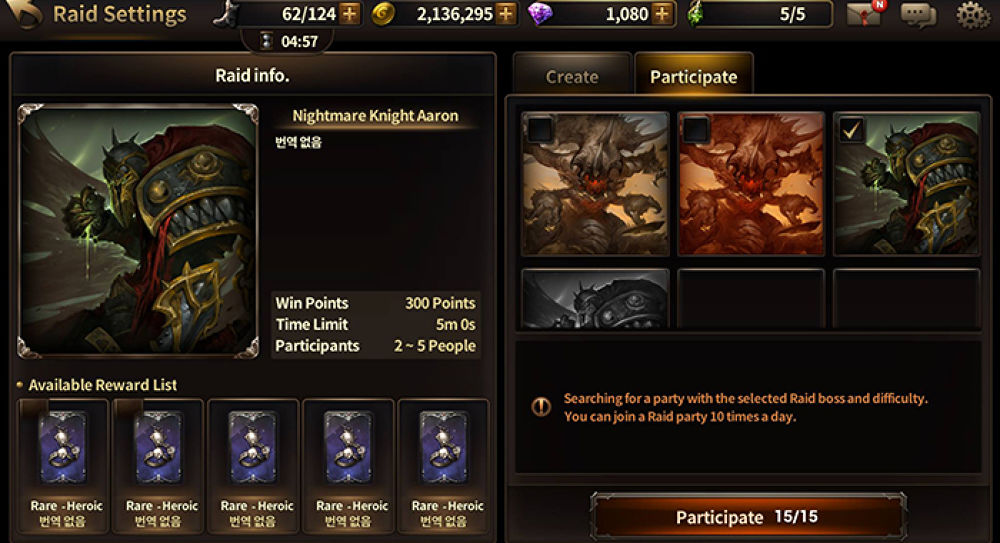Open the mailbox with new notification

click(x=864, y=14)
